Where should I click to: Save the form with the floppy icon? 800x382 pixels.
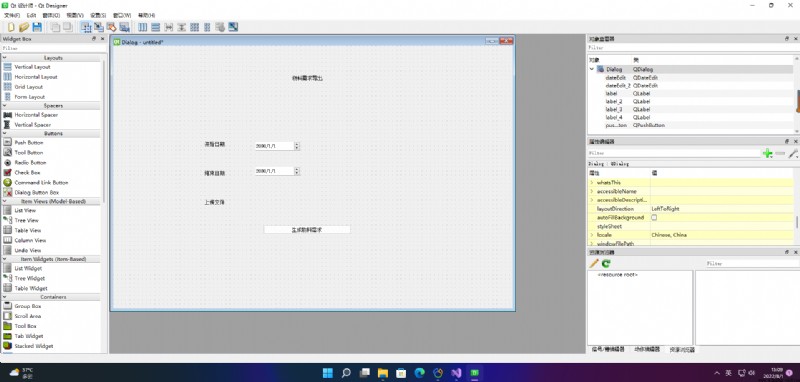coord(37,27)
